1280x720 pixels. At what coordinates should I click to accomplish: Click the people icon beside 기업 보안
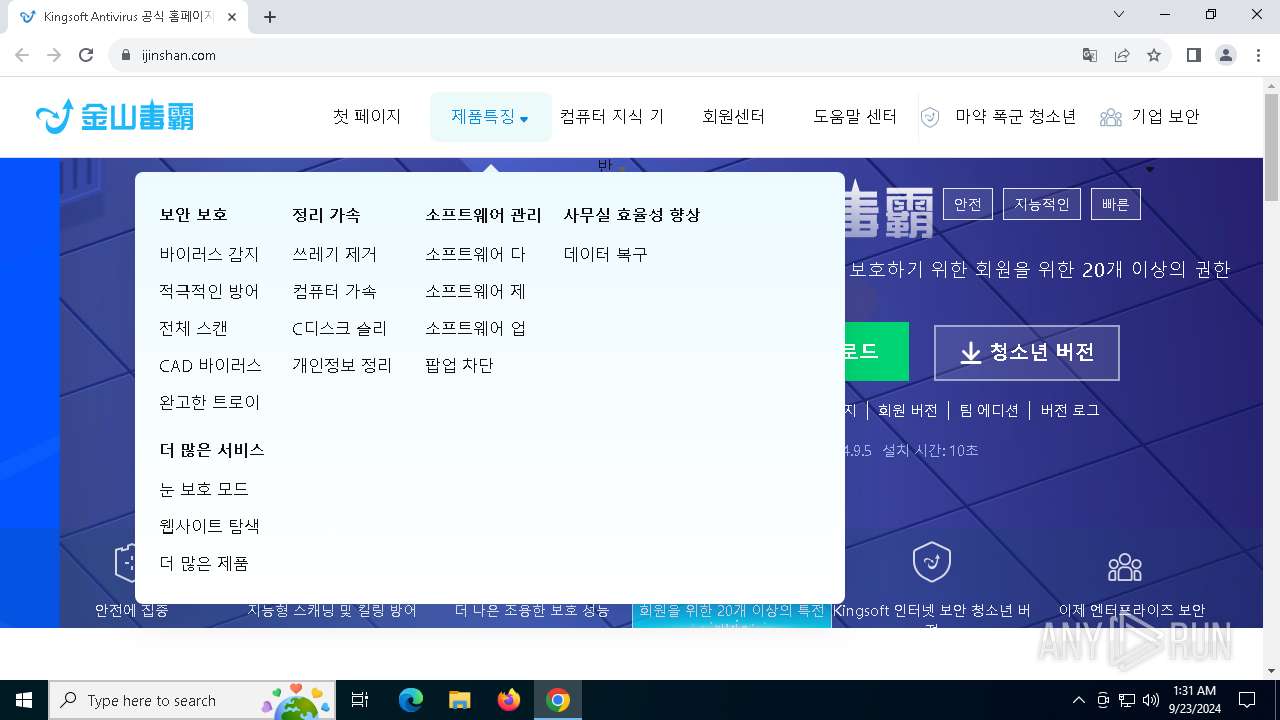pyautogui.click(x=1111, y=117)
